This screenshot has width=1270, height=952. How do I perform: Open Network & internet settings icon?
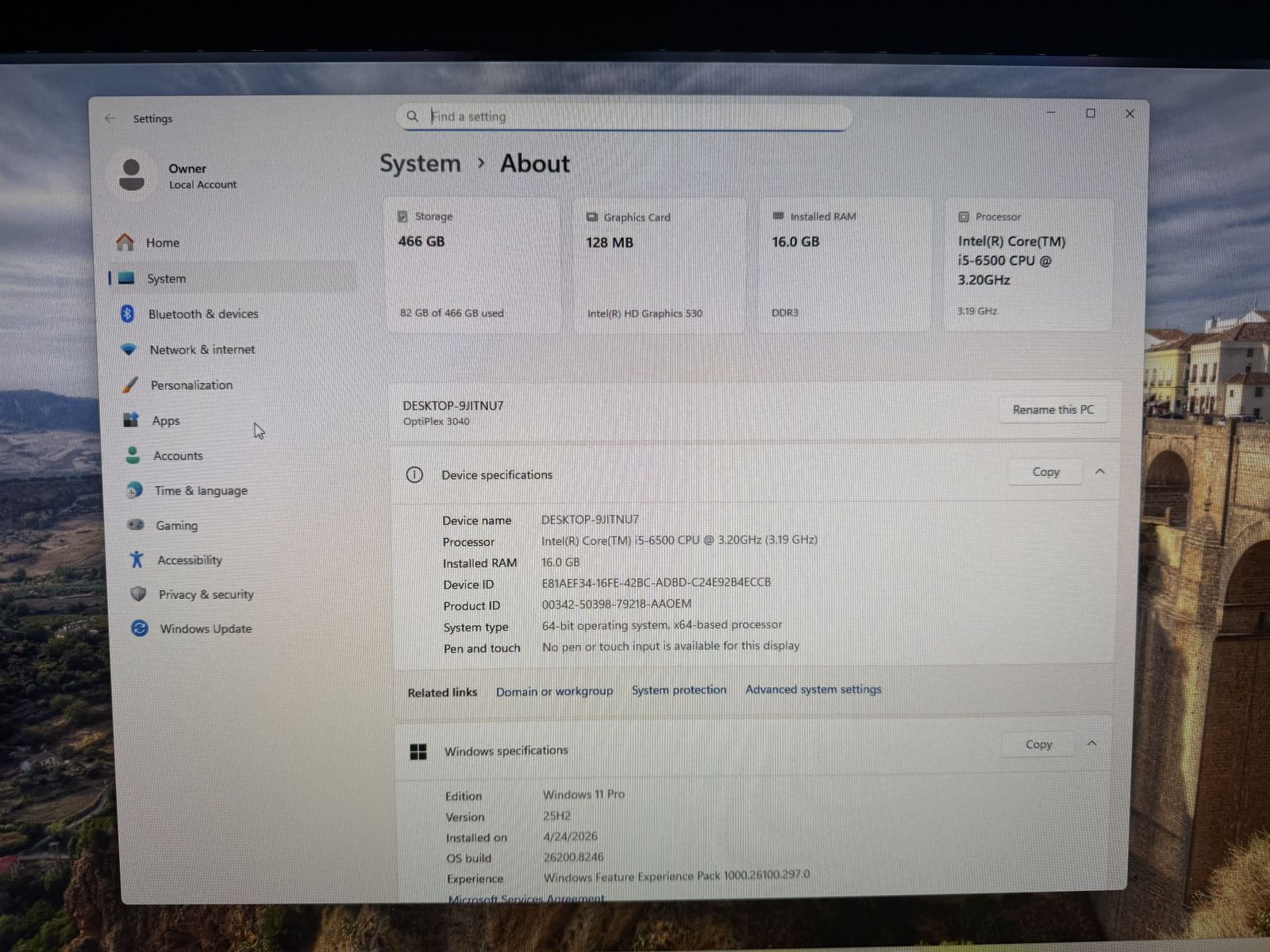129,349
